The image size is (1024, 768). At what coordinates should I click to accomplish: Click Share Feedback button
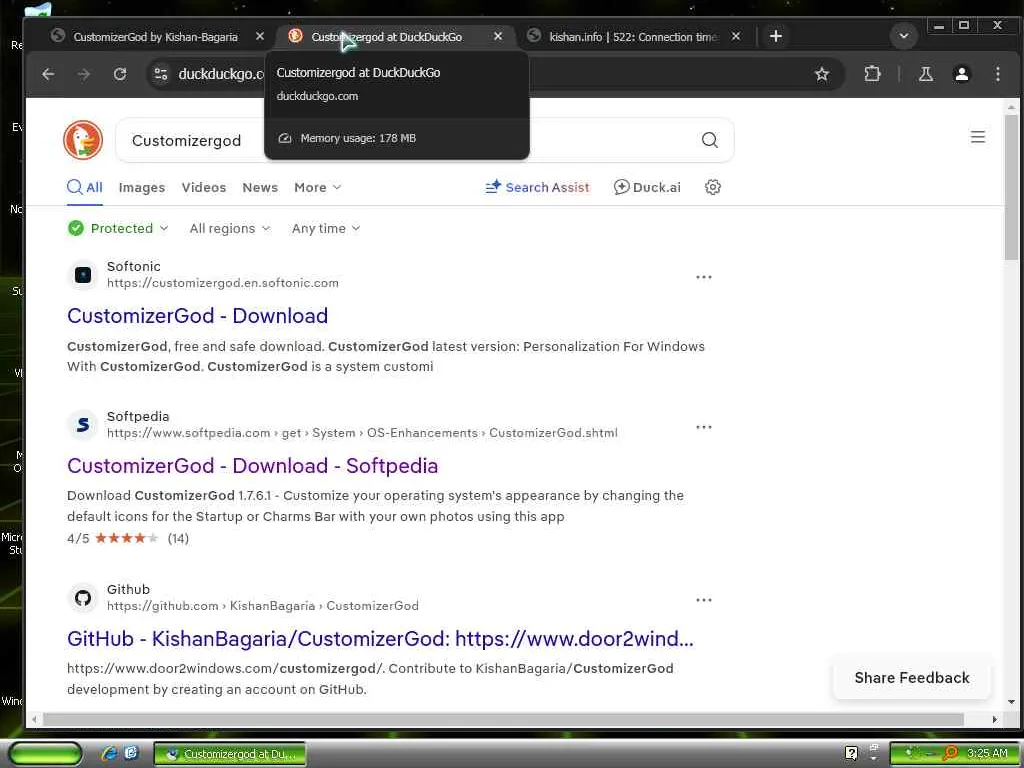point(912,678)
